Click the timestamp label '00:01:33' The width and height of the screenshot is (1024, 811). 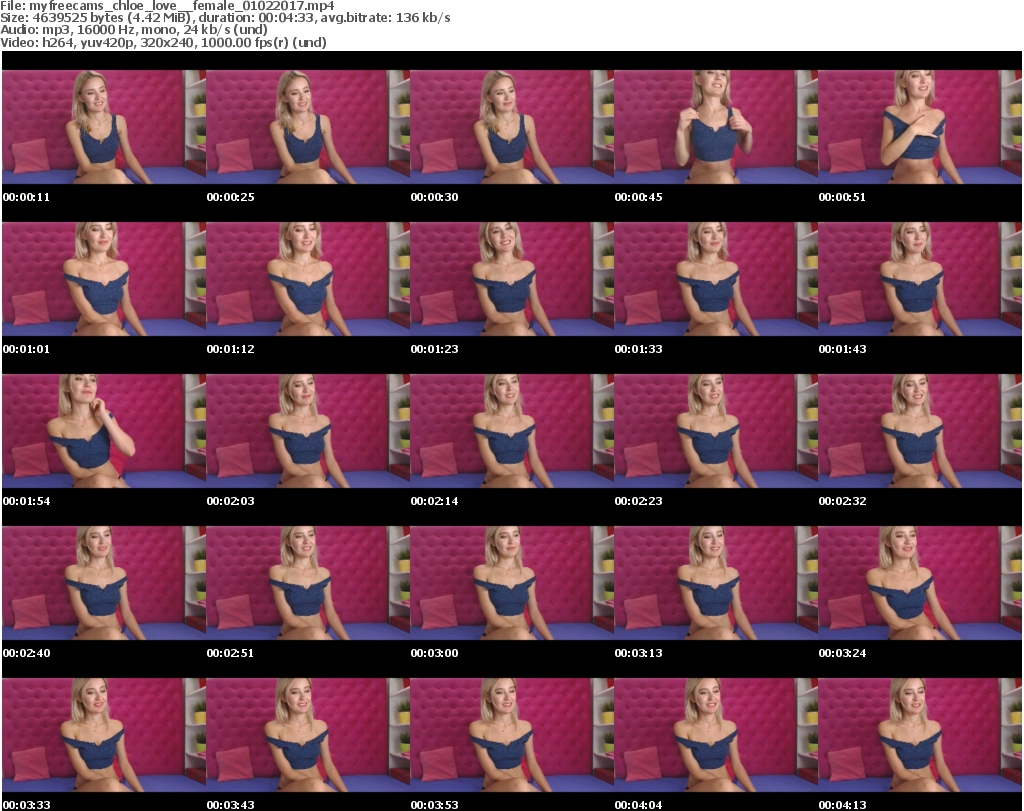638,349
